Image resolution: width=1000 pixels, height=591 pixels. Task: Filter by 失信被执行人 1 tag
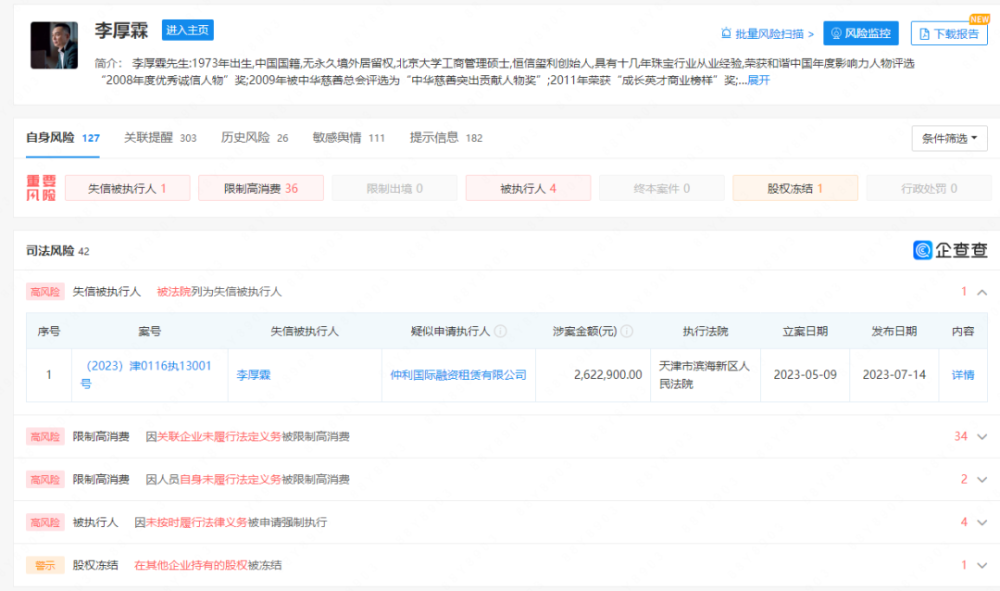coord(127,188)
